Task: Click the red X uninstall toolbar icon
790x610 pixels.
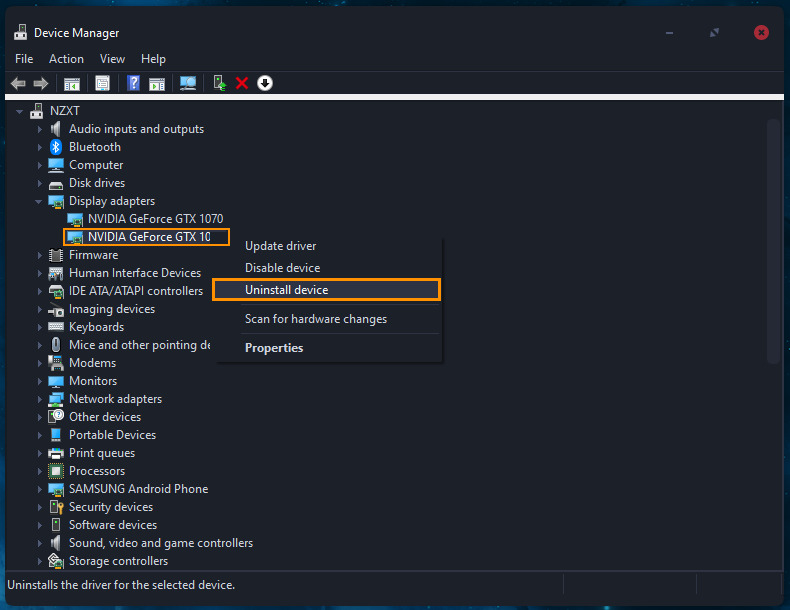Action: (242, 83)
